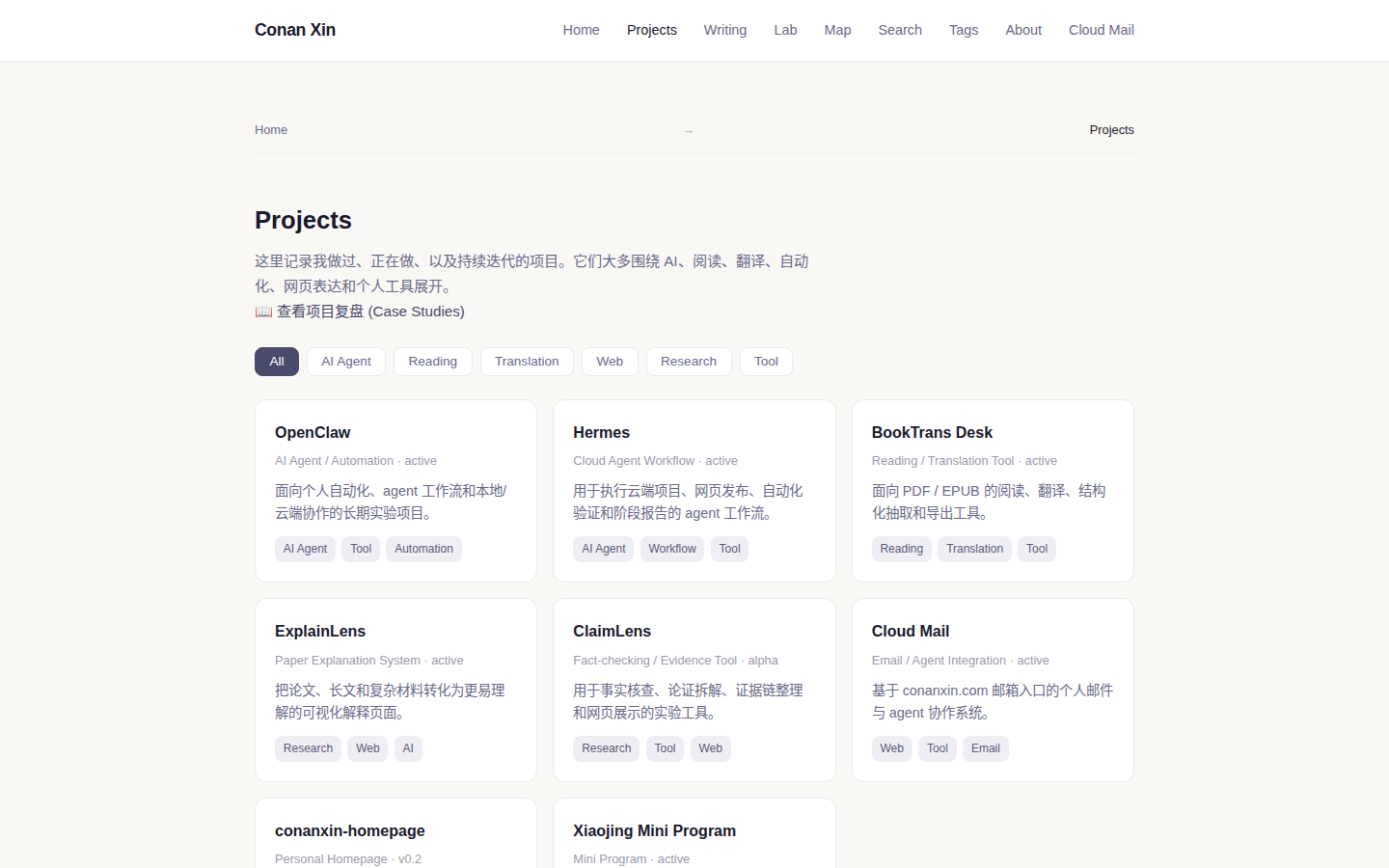Viewport: 1389px width, 868px height.
Task: Open the conanxin-homepage project title
Action: pos(350,831)
